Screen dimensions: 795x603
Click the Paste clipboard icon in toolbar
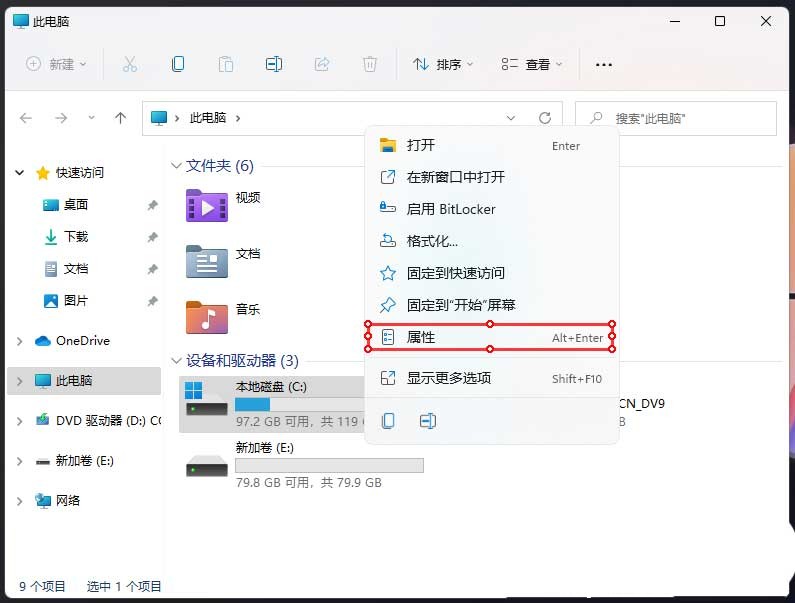tap(226, 64)
